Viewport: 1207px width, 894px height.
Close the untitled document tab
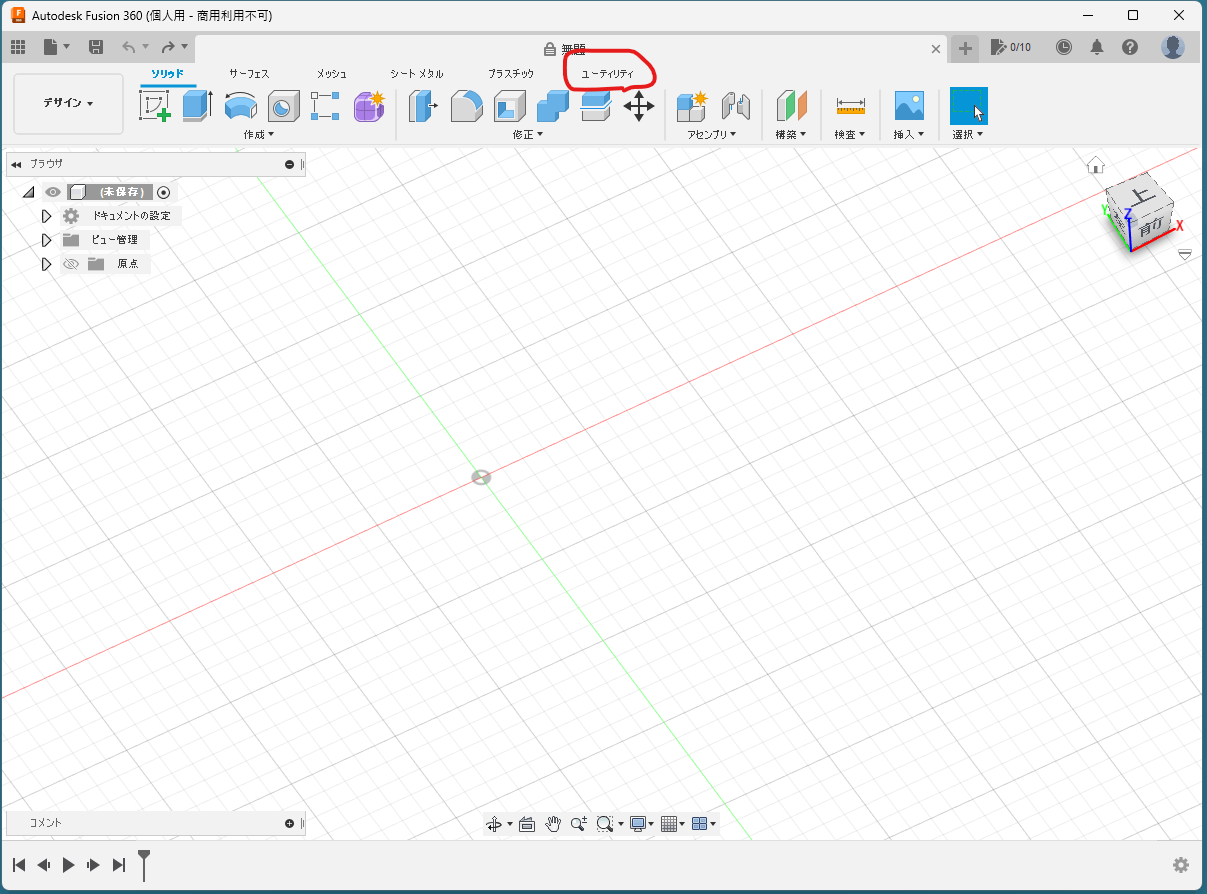click(x=936, y=48)
